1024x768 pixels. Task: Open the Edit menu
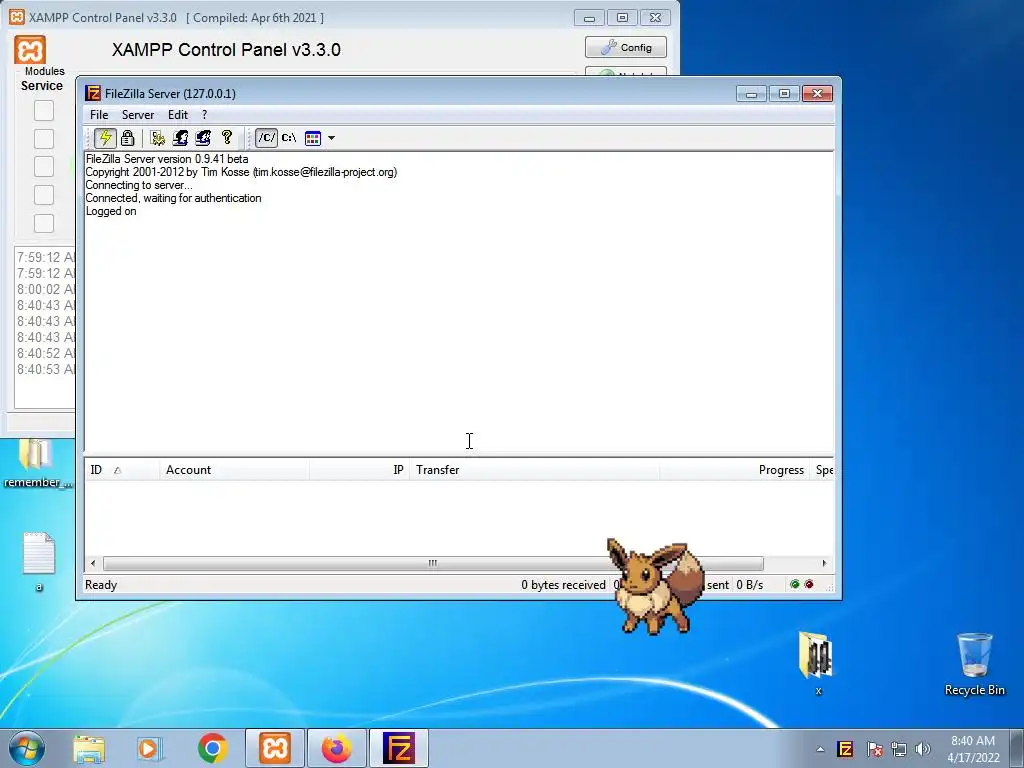tap(178, 115)
